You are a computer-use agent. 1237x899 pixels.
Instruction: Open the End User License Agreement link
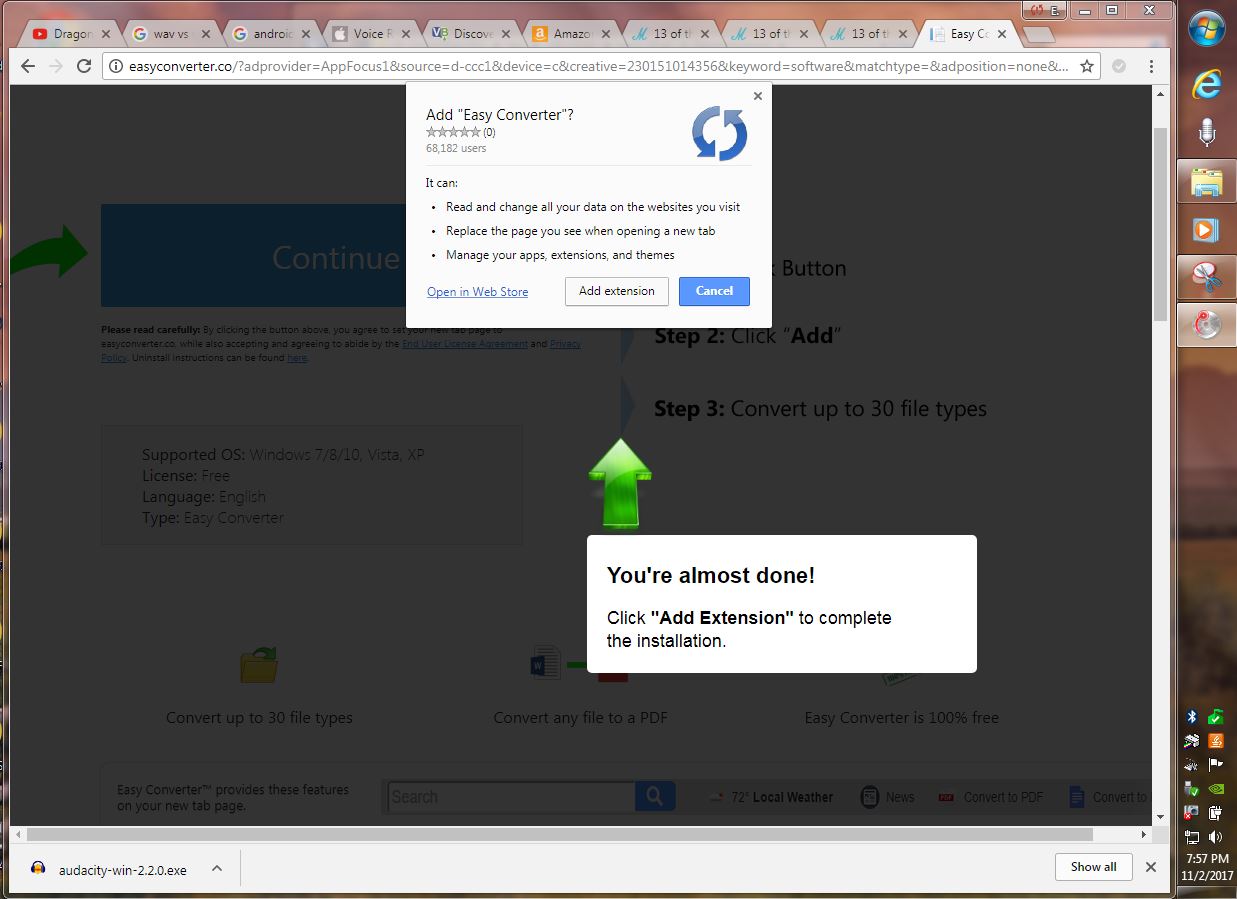click(x=465, y=344)
